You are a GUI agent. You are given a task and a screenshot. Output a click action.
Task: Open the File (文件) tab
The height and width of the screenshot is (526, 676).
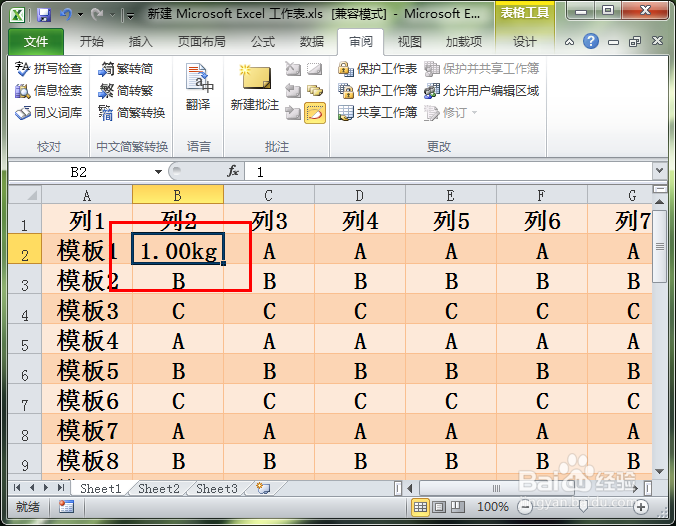coord(36,42)
